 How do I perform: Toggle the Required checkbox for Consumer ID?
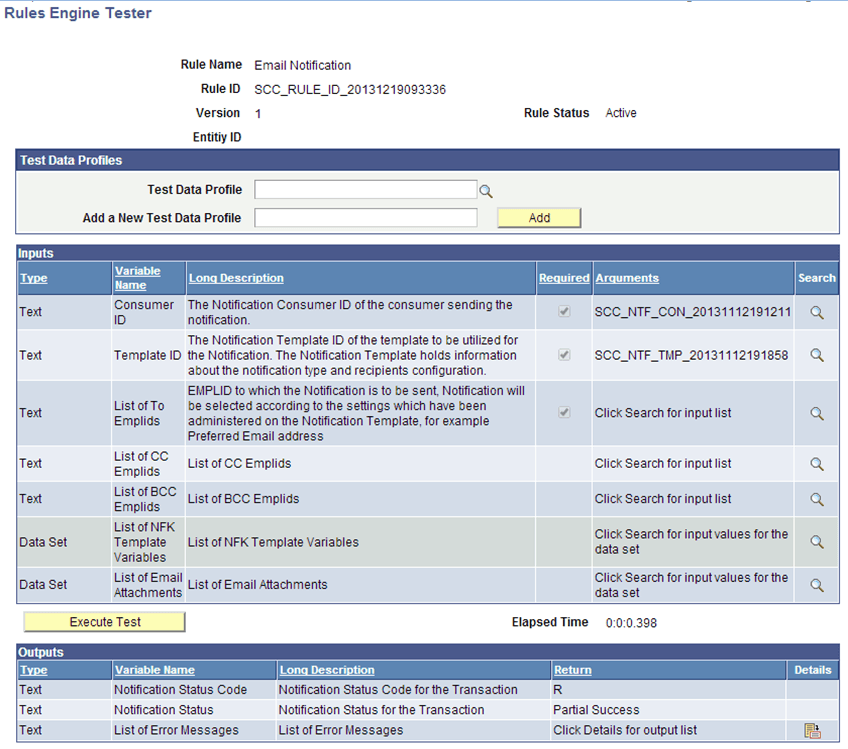pyautogui.click(x=563, y=311)
